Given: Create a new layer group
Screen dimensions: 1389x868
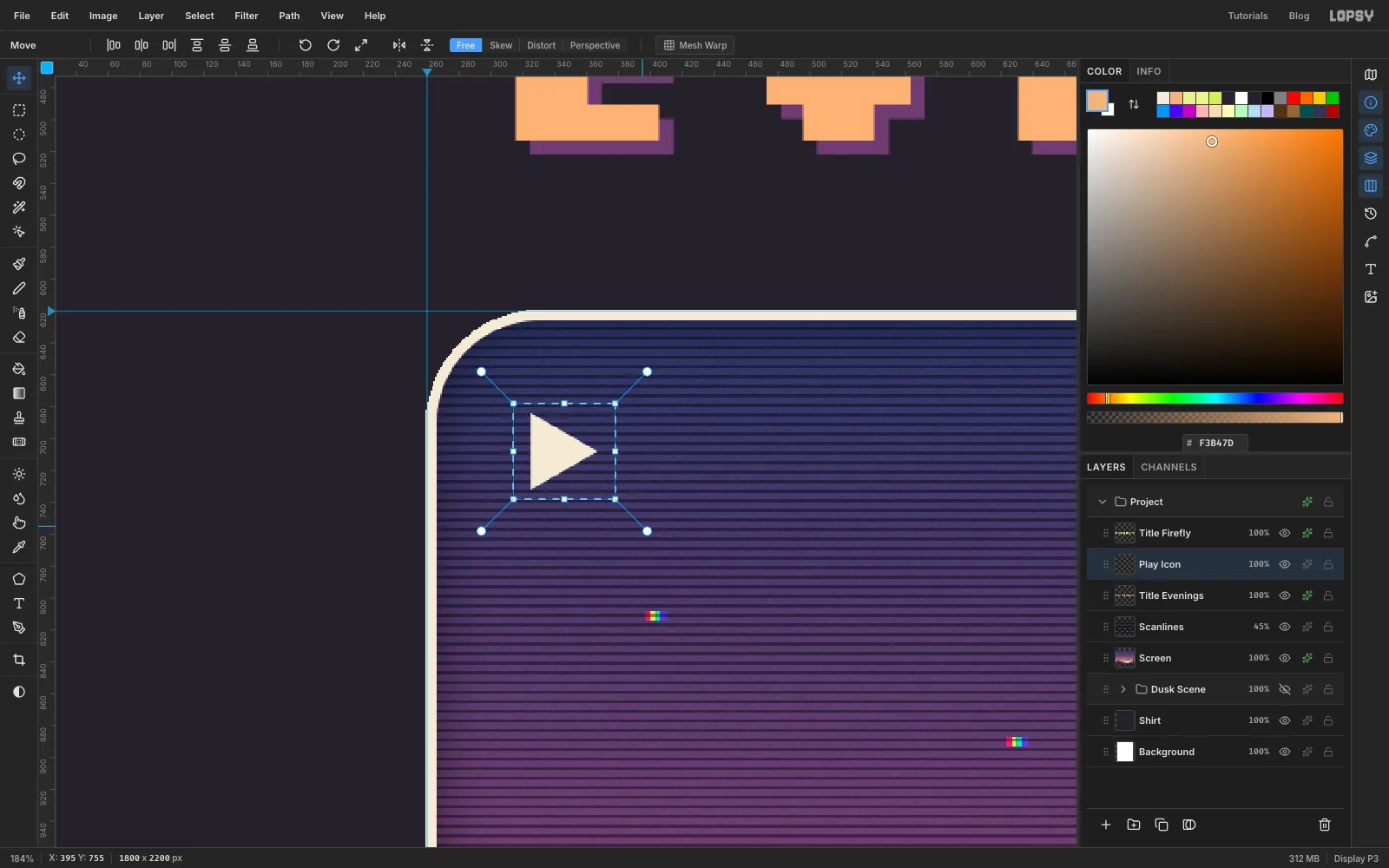Looking at the screenshot, I should (x=1134, y=825).
